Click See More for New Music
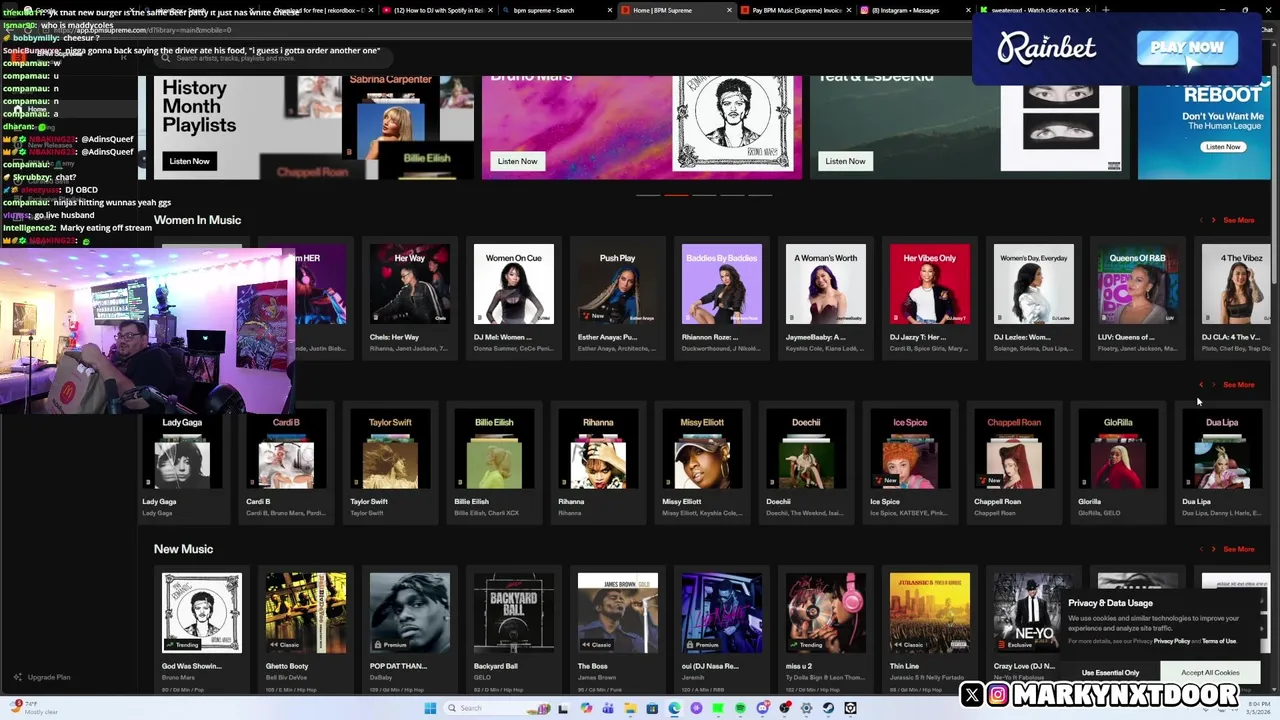The image size is (1280, 720). pyautogui.click(x=1238, y=549)
